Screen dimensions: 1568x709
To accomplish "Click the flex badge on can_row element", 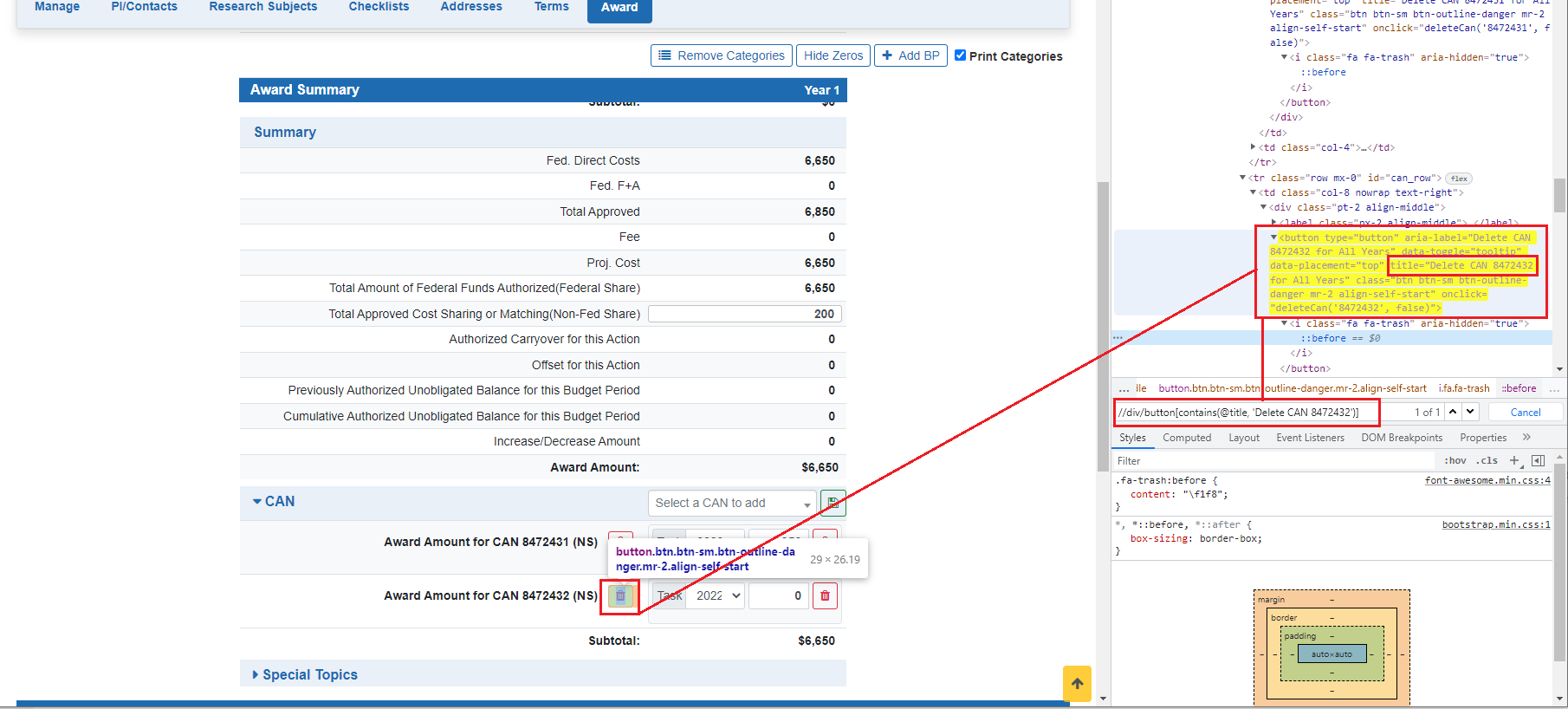I will (x=1460, y=179).
